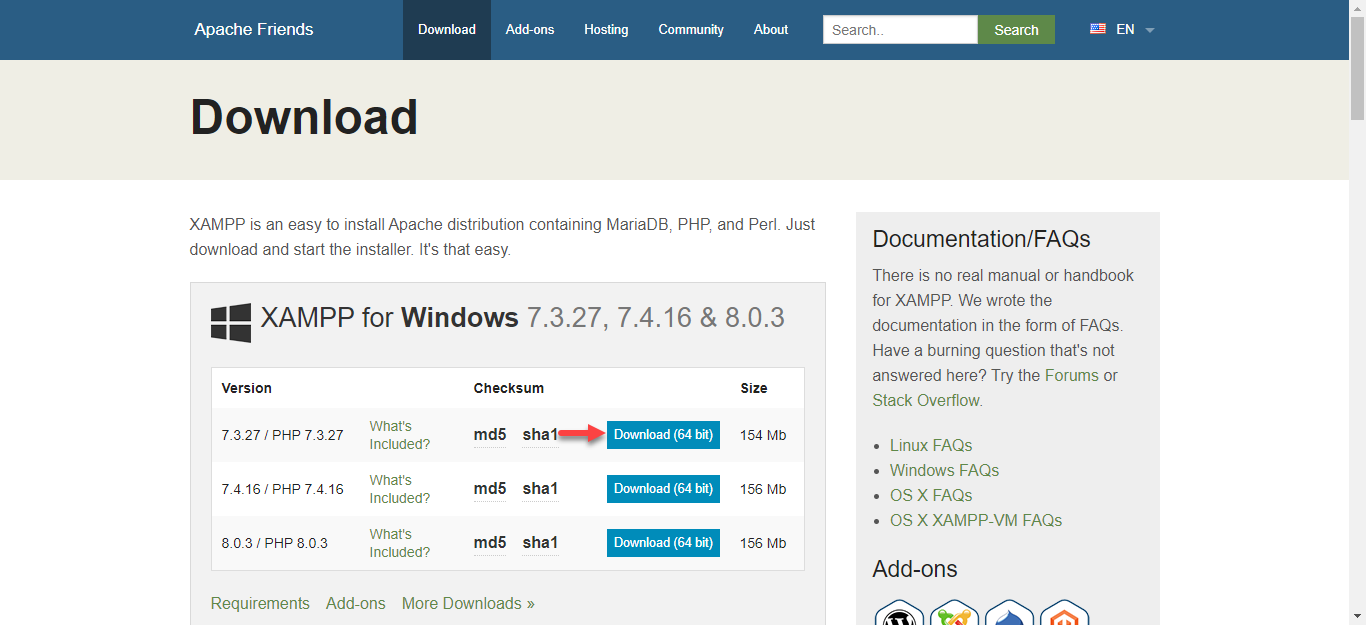Show md5 checksum for version 7.4.16
This screenshot has height=625, width=1366.
pos(490,489)
